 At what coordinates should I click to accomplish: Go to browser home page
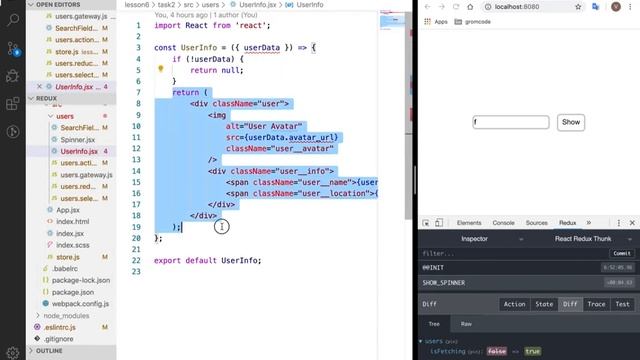470,7
